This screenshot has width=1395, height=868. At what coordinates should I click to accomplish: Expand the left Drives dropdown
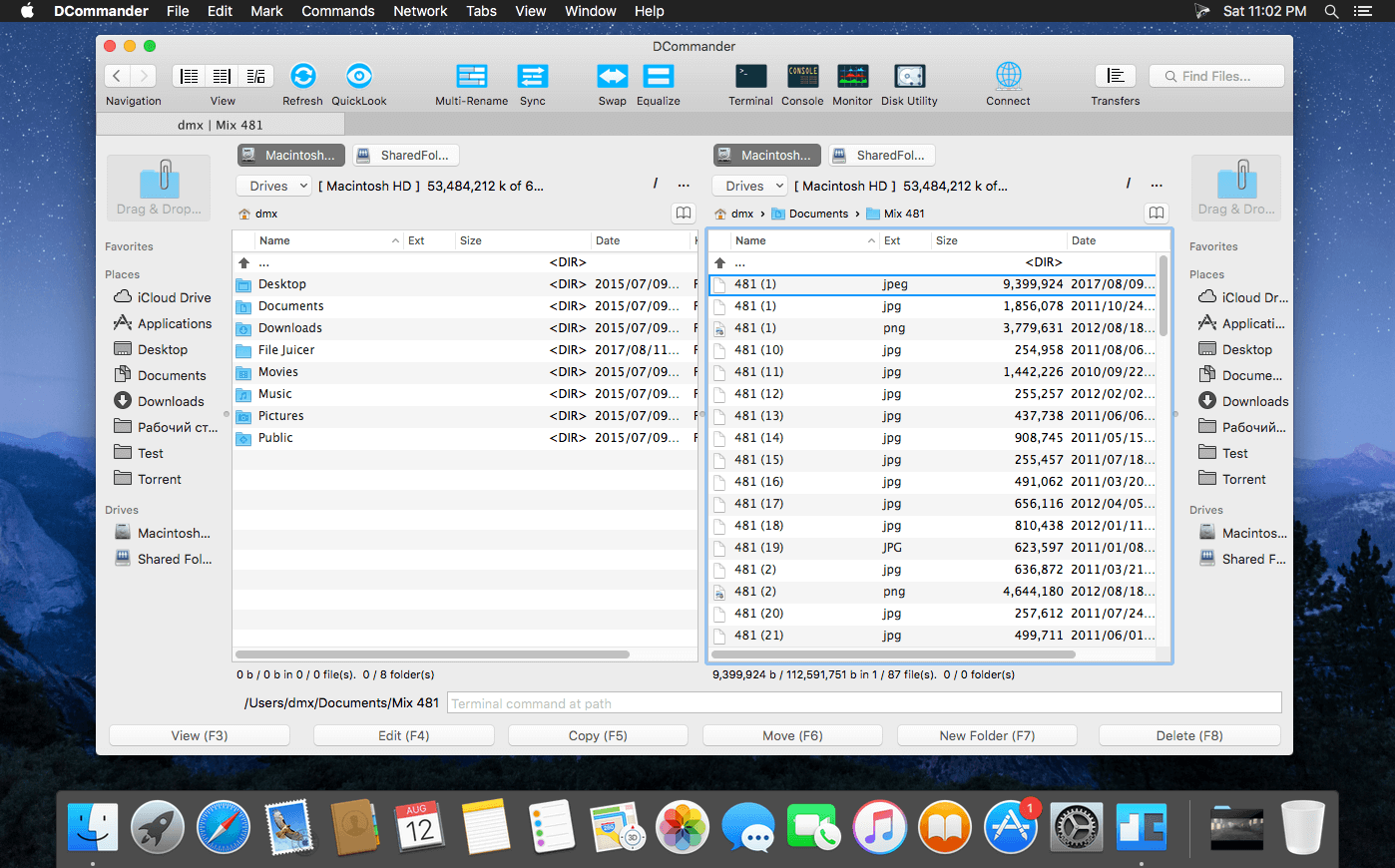[274, 186]
